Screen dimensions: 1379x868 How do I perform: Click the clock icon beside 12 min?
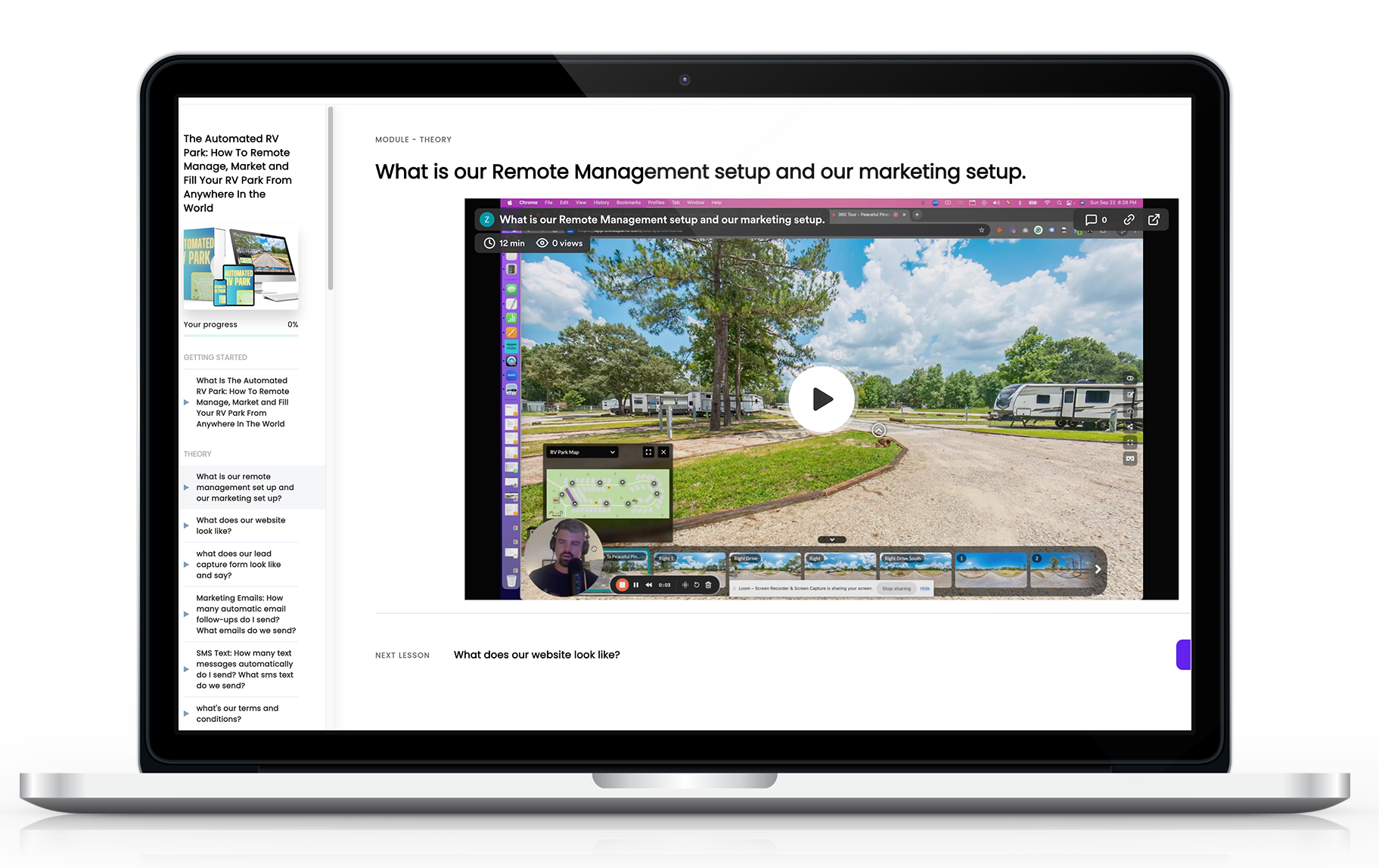489,243
